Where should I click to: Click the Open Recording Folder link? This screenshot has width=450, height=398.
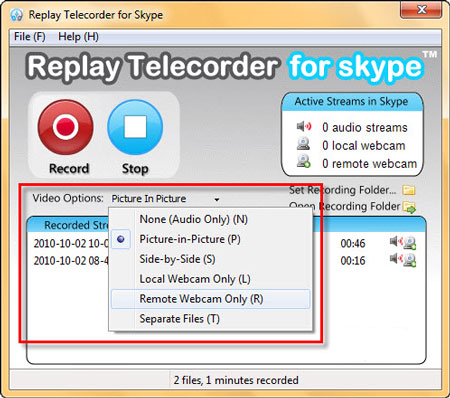tap(345, 206)
